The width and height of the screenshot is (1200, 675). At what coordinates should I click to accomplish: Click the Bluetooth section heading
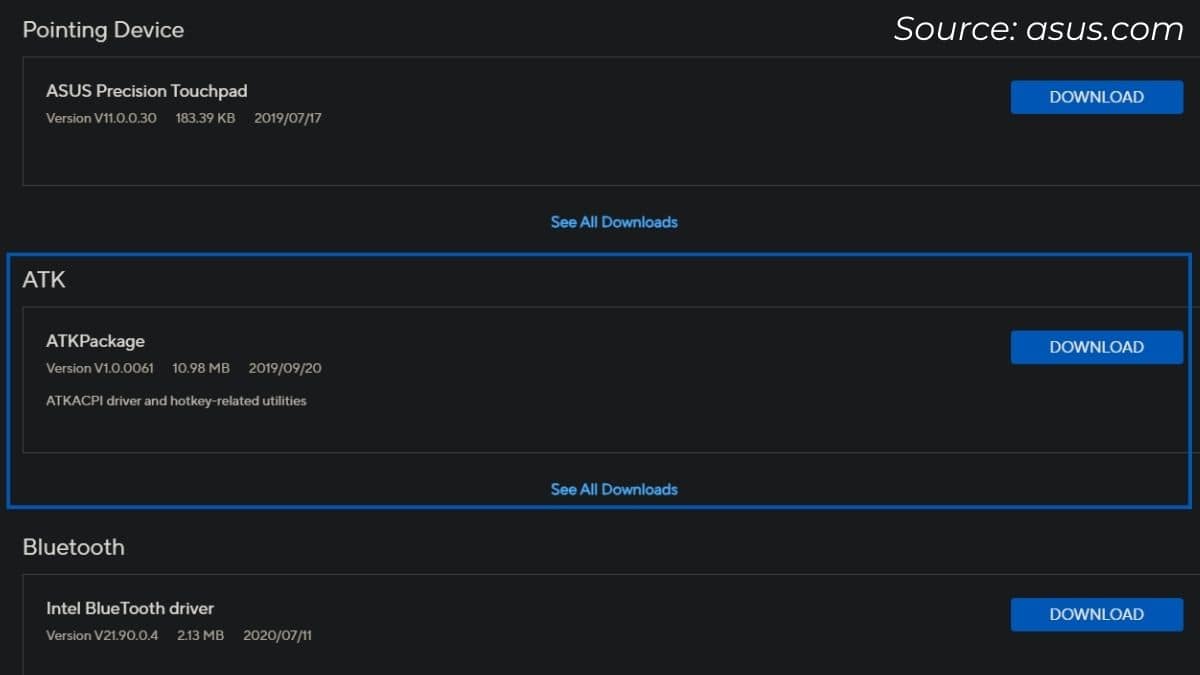click(x=74, y=547)
